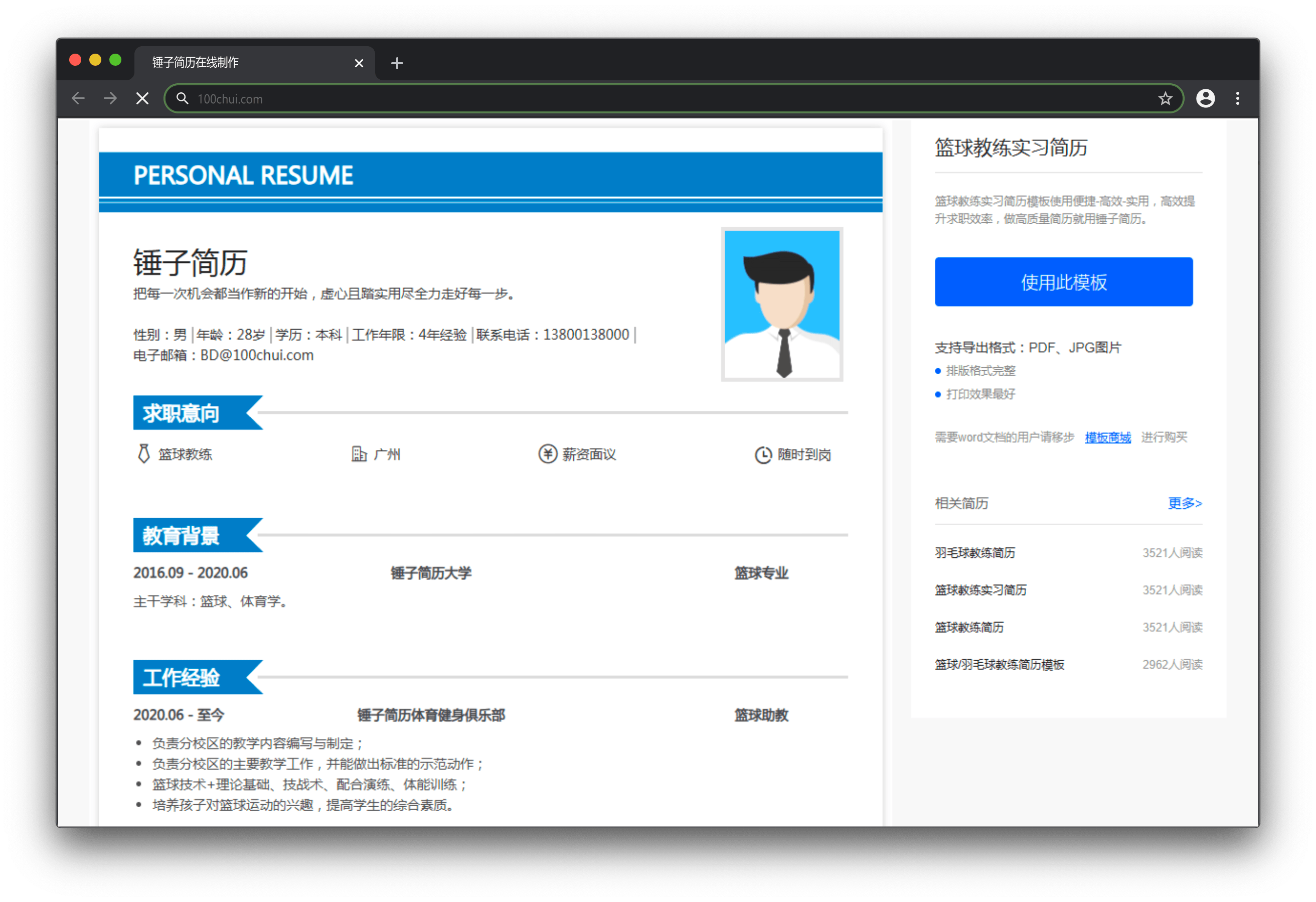Stop page loading with X icon

coord(143,99)
